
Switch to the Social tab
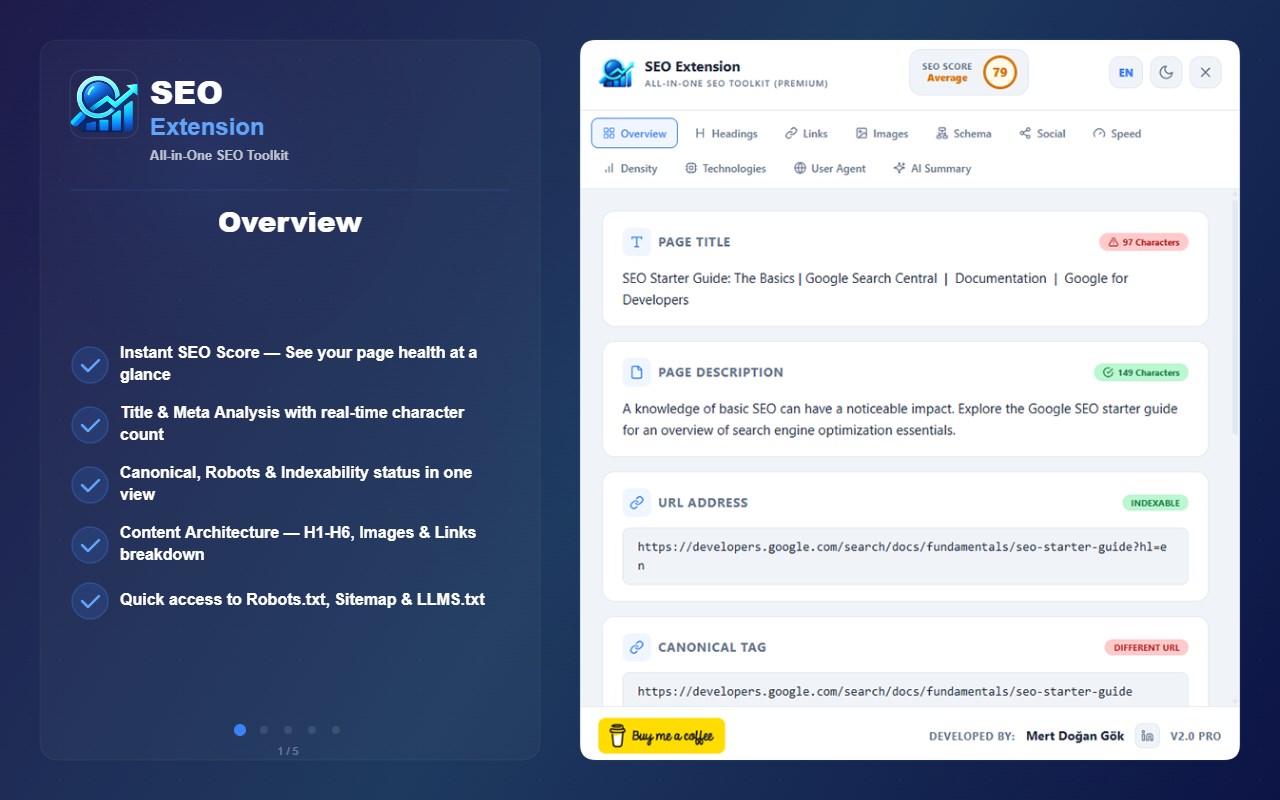click(1042, 133)
